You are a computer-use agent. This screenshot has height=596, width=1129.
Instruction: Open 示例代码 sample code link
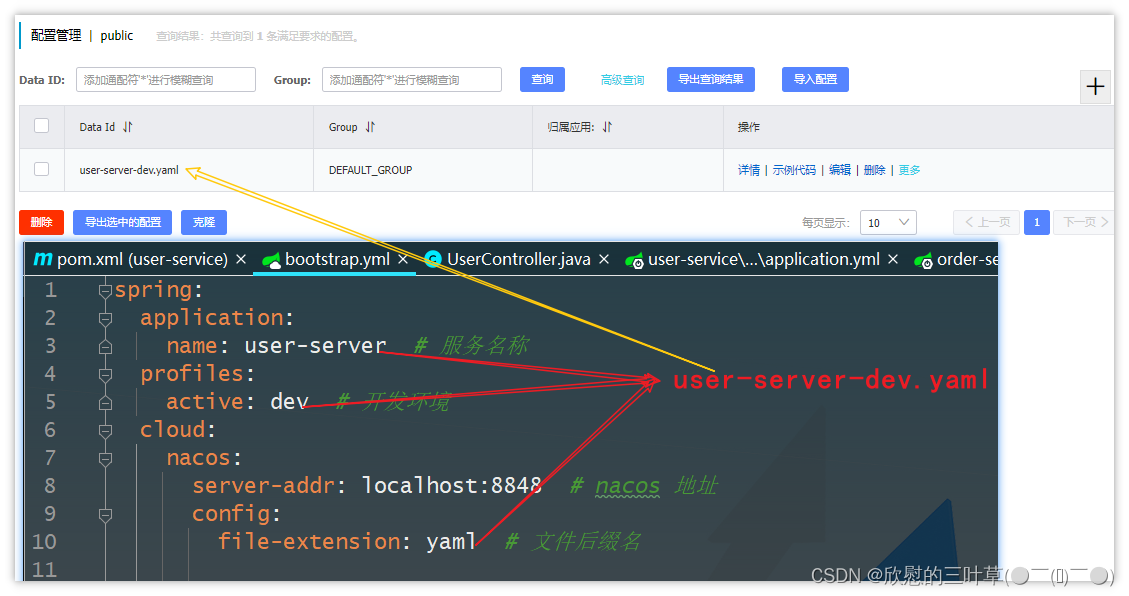794,170
